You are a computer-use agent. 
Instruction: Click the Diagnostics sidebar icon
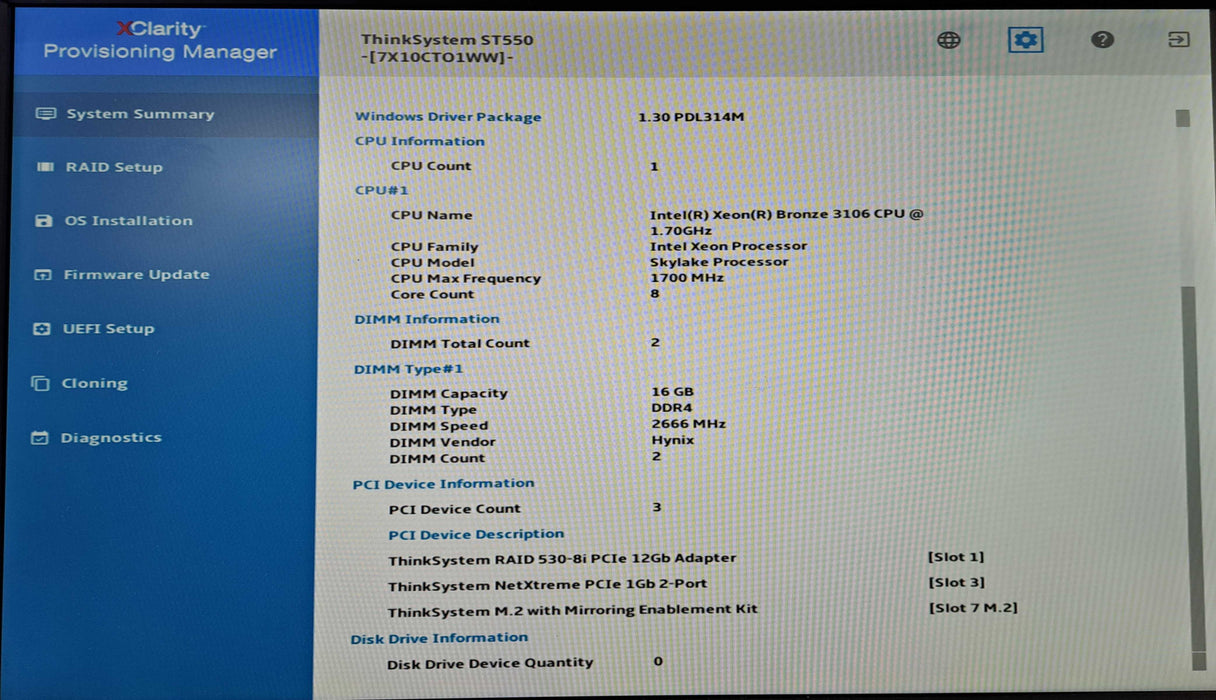pyautogui.click(x=40, y=438)
